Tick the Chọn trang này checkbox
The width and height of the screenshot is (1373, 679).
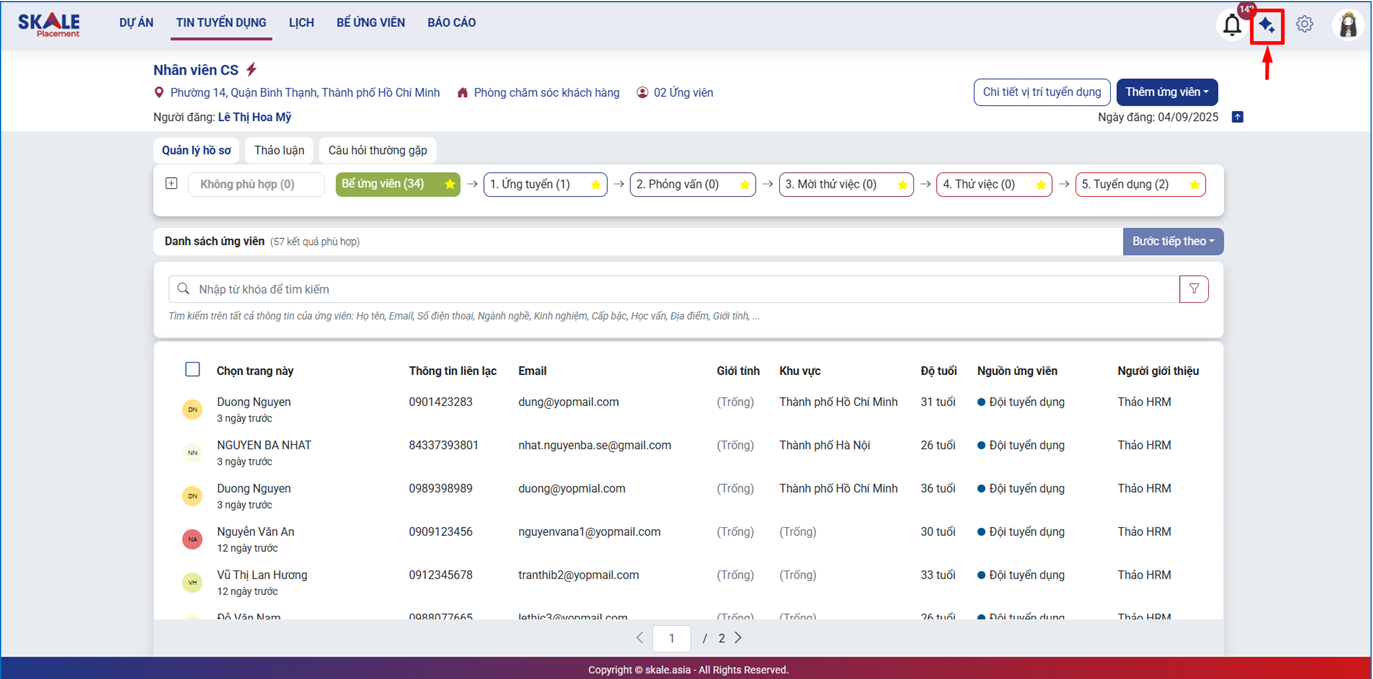click(x=192, y=370)
